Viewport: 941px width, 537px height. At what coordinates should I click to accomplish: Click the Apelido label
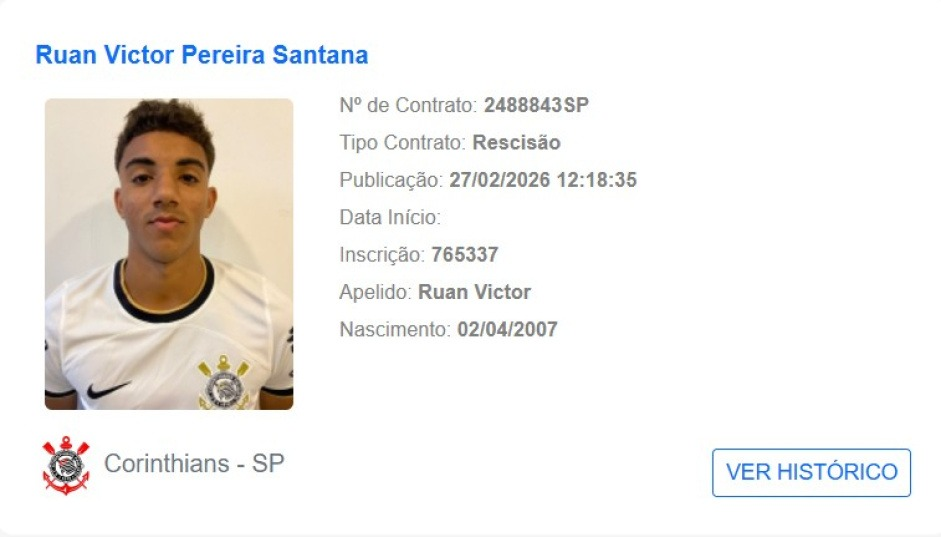pos(376,292)
